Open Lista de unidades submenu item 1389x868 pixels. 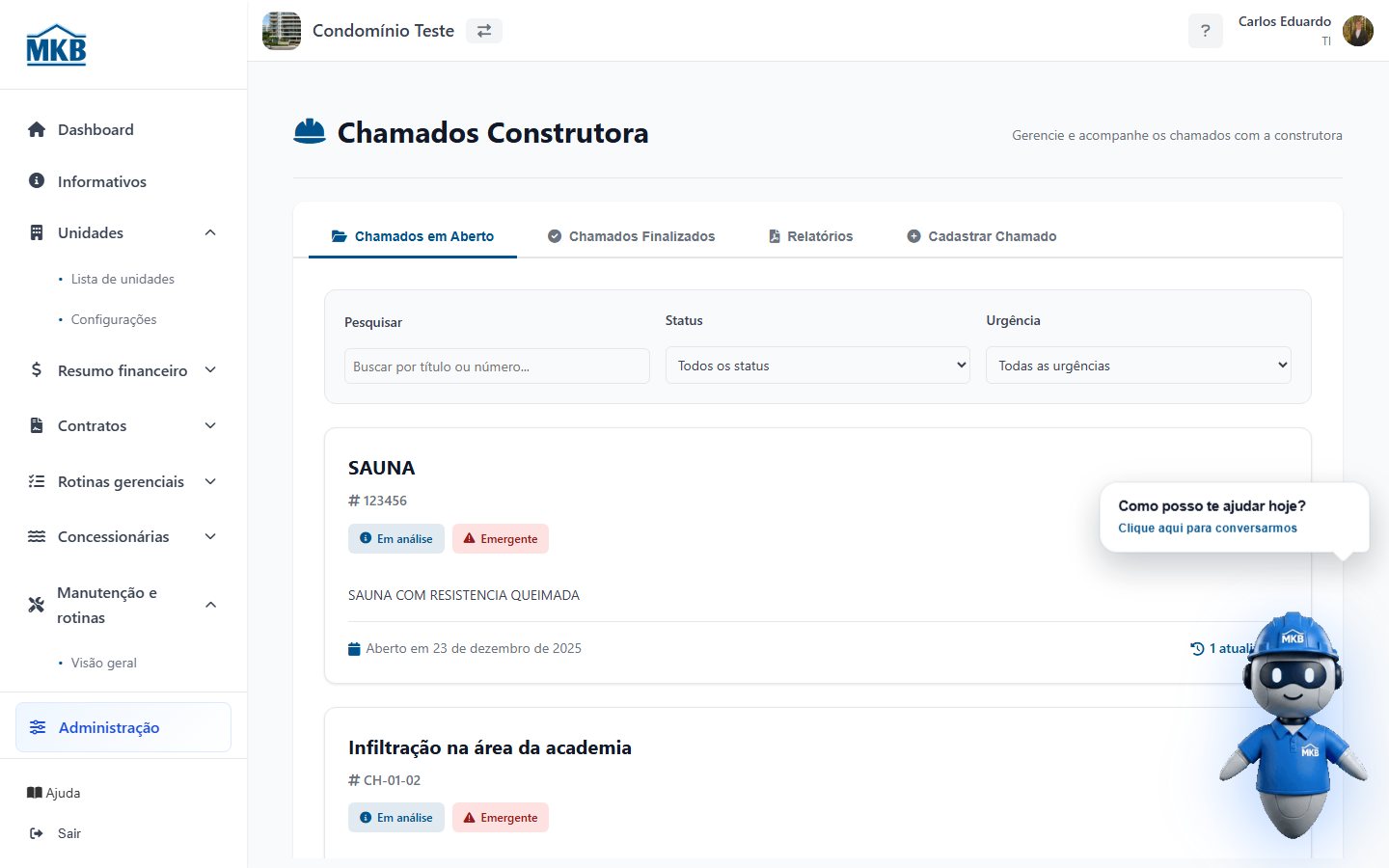pyautogui.click(x=123, y=279)
